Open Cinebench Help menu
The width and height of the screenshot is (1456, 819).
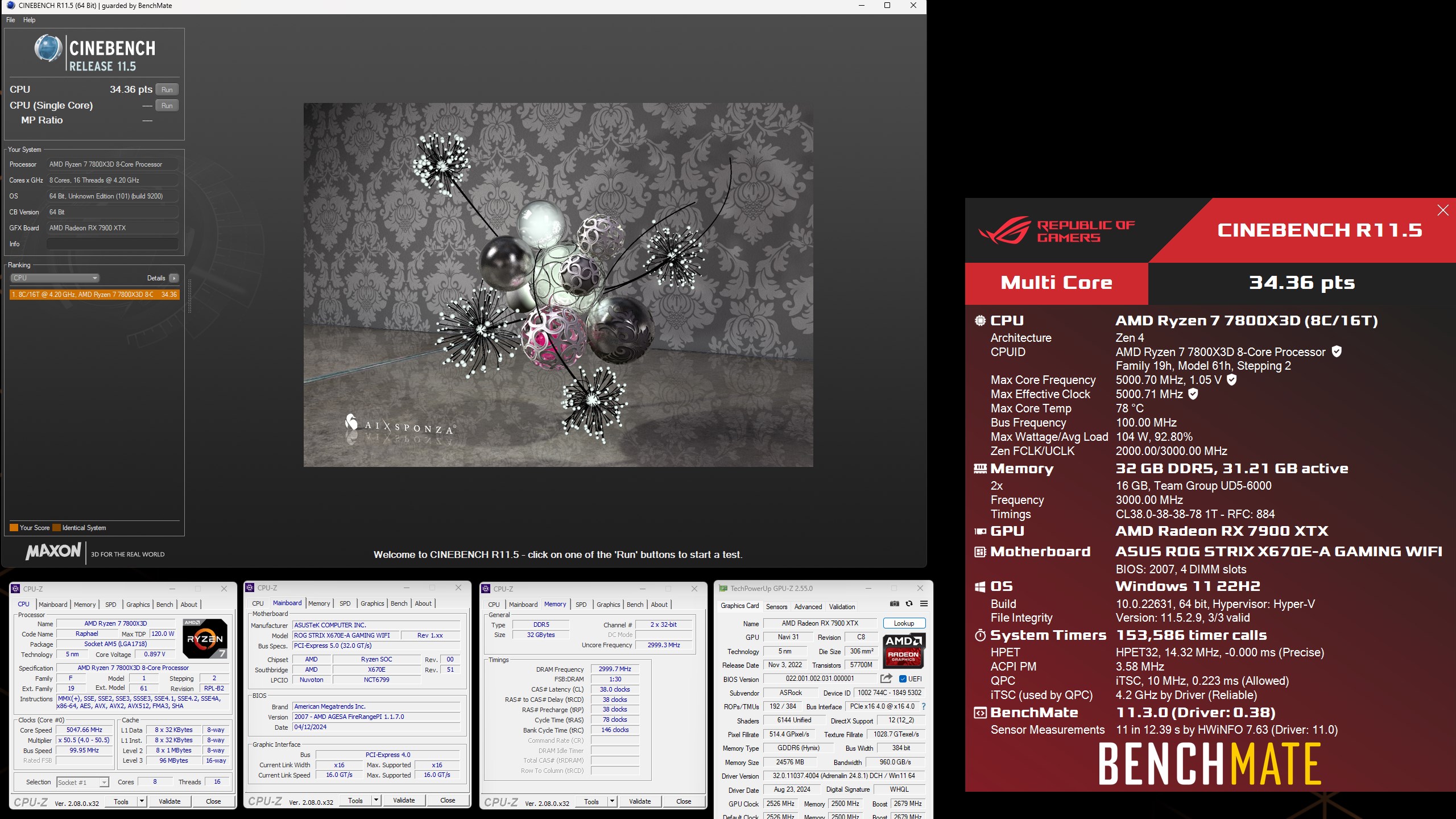(x=29, y=20)
